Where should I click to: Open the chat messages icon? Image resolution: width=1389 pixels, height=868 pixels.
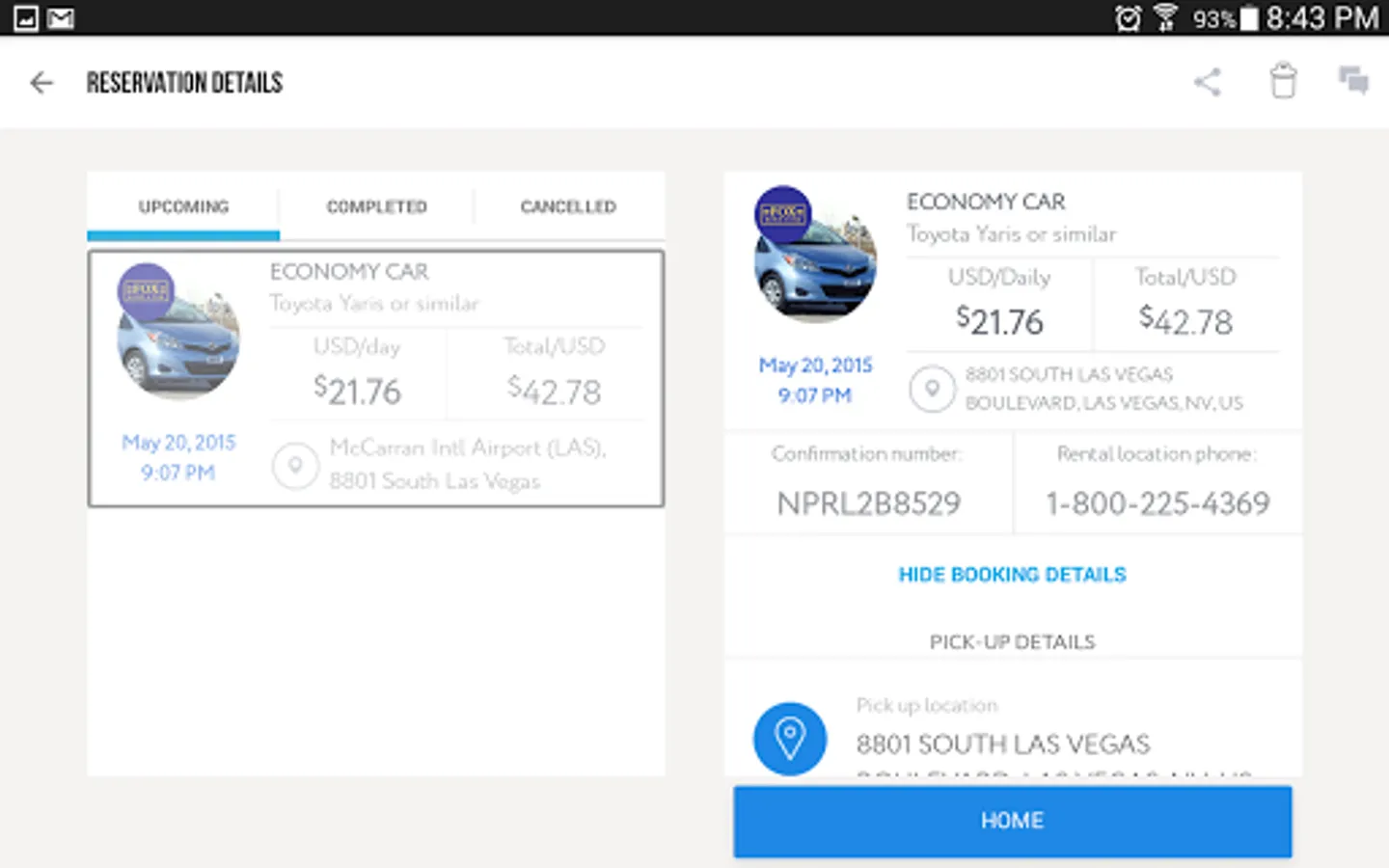pos(1353,81)
